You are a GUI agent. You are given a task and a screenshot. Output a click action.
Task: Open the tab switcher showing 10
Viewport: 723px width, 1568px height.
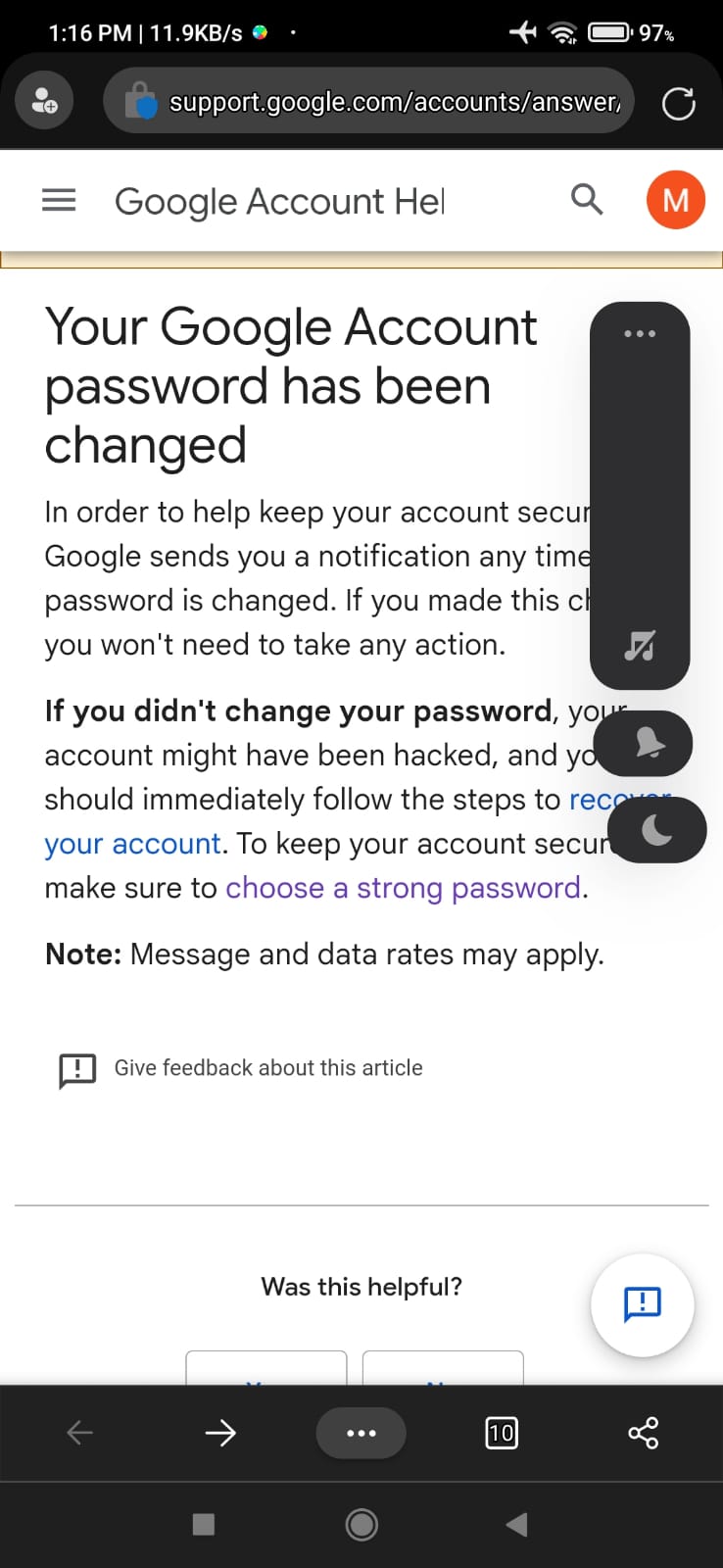click(502, 1433)
